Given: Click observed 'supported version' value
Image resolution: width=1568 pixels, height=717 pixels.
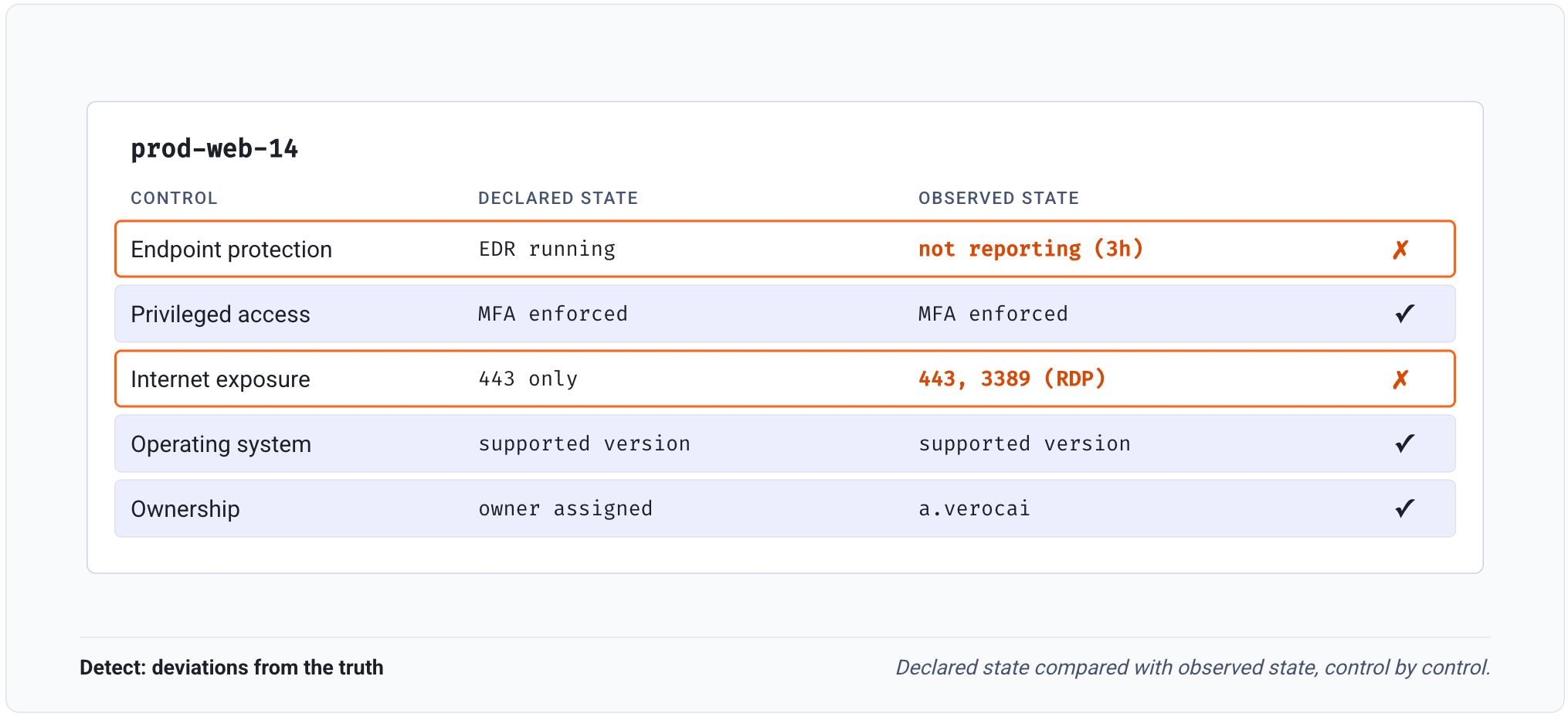Looking at the screenshot, I should pos(1024,443).
